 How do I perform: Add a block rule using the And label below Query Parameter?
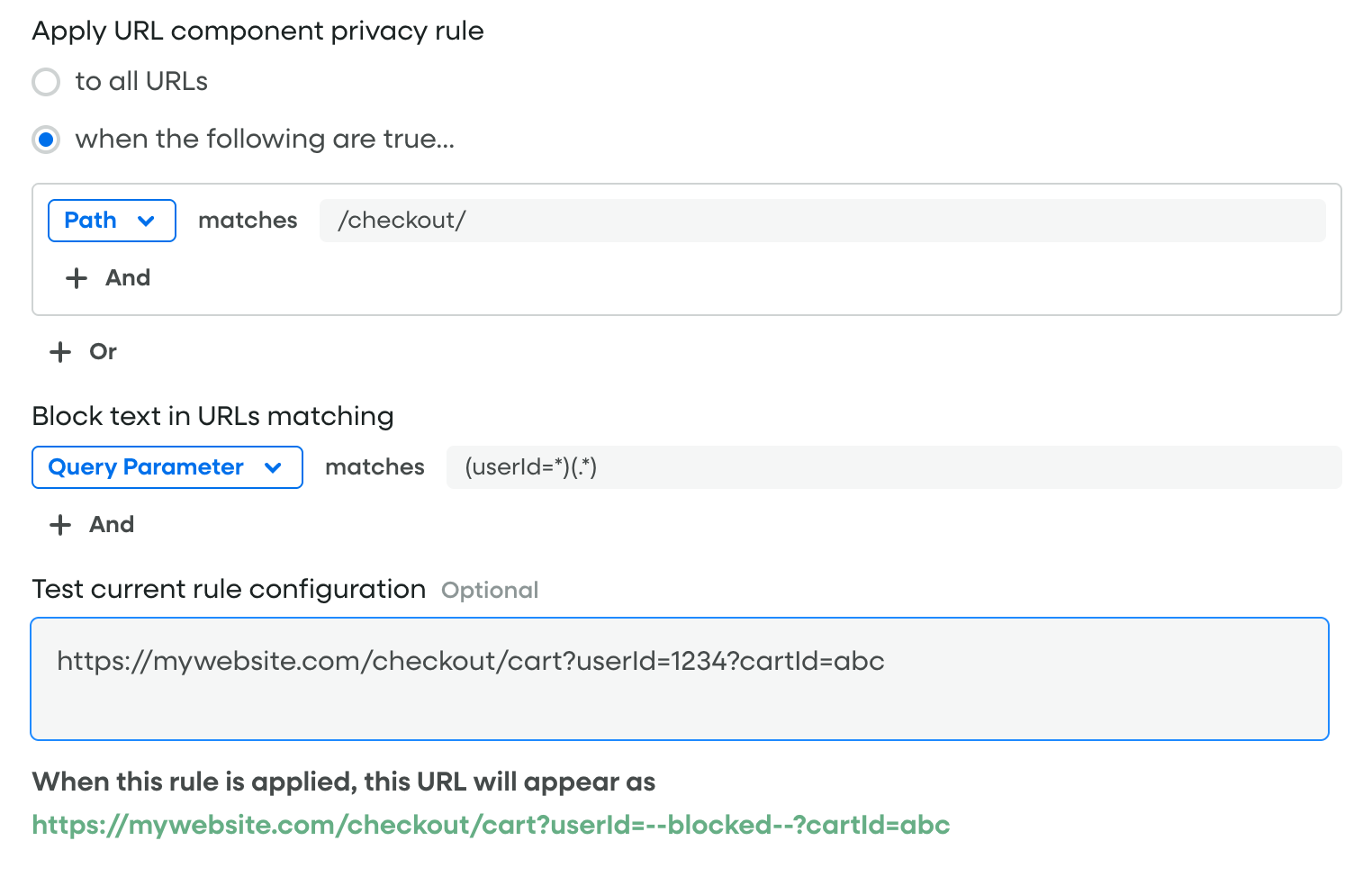click(x=112, y=525)
